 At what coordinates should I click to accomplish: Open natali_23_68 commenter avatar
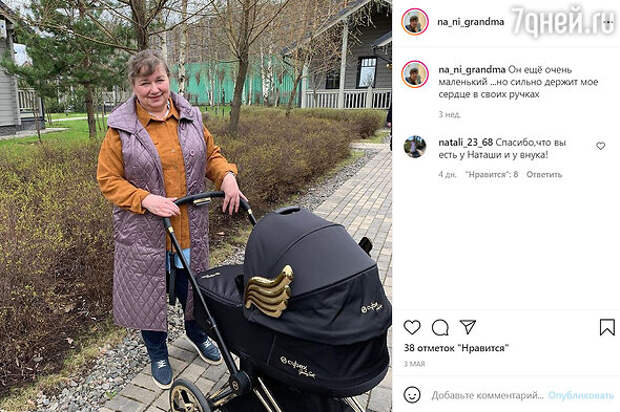[415, 147]
